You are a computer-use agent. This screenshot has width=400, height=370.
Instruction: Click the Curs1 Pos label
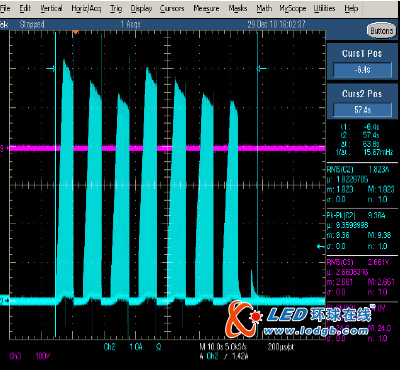(362, 53)
